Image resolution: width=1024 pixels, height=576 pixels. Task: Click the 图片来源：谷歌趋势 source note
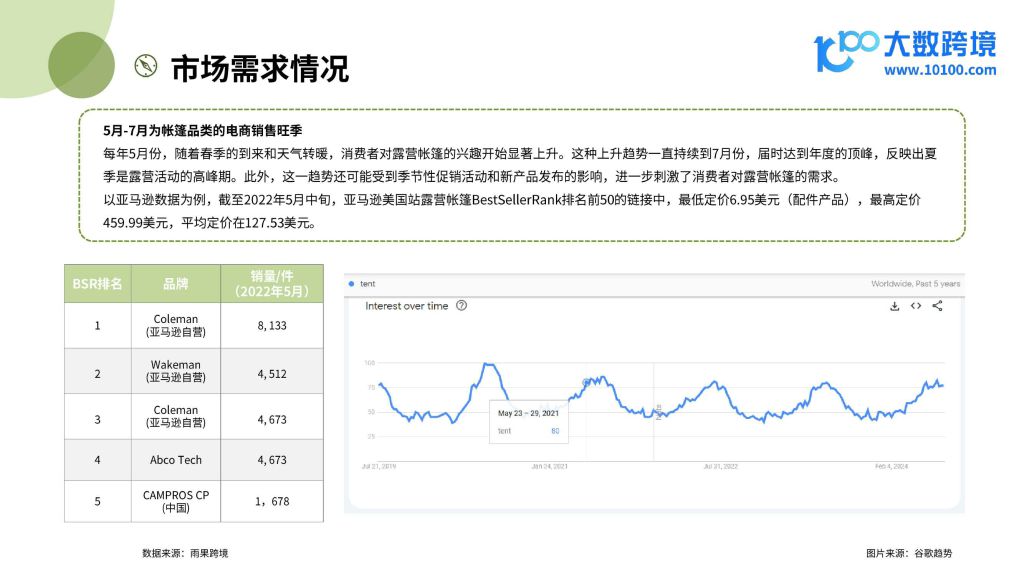tap(909, 553)
